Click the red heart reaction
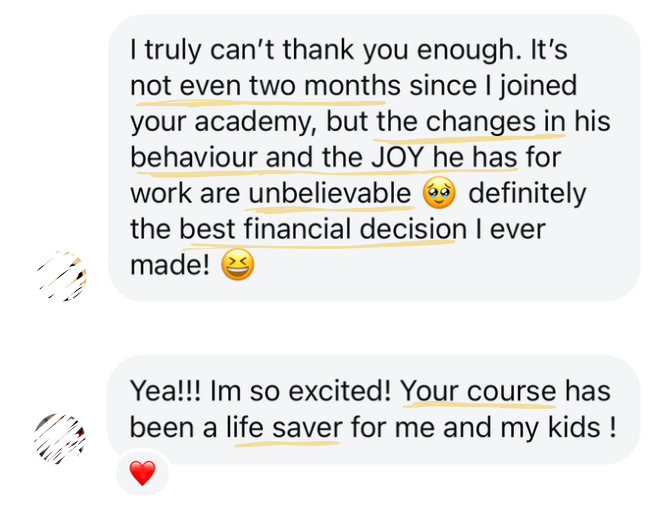The height and width of the screenshot is (512, 672). pyautogui.click(x=143, y=473)
